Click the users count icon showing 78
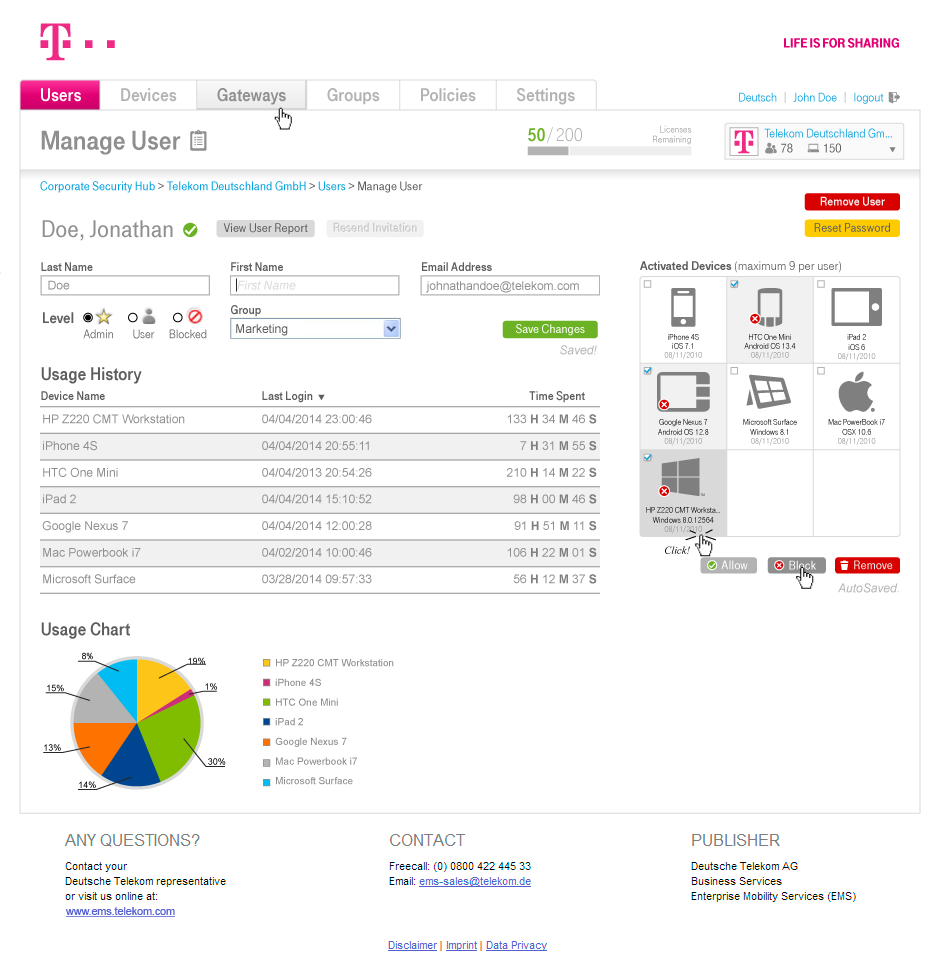940x962 pixels. 771,148
